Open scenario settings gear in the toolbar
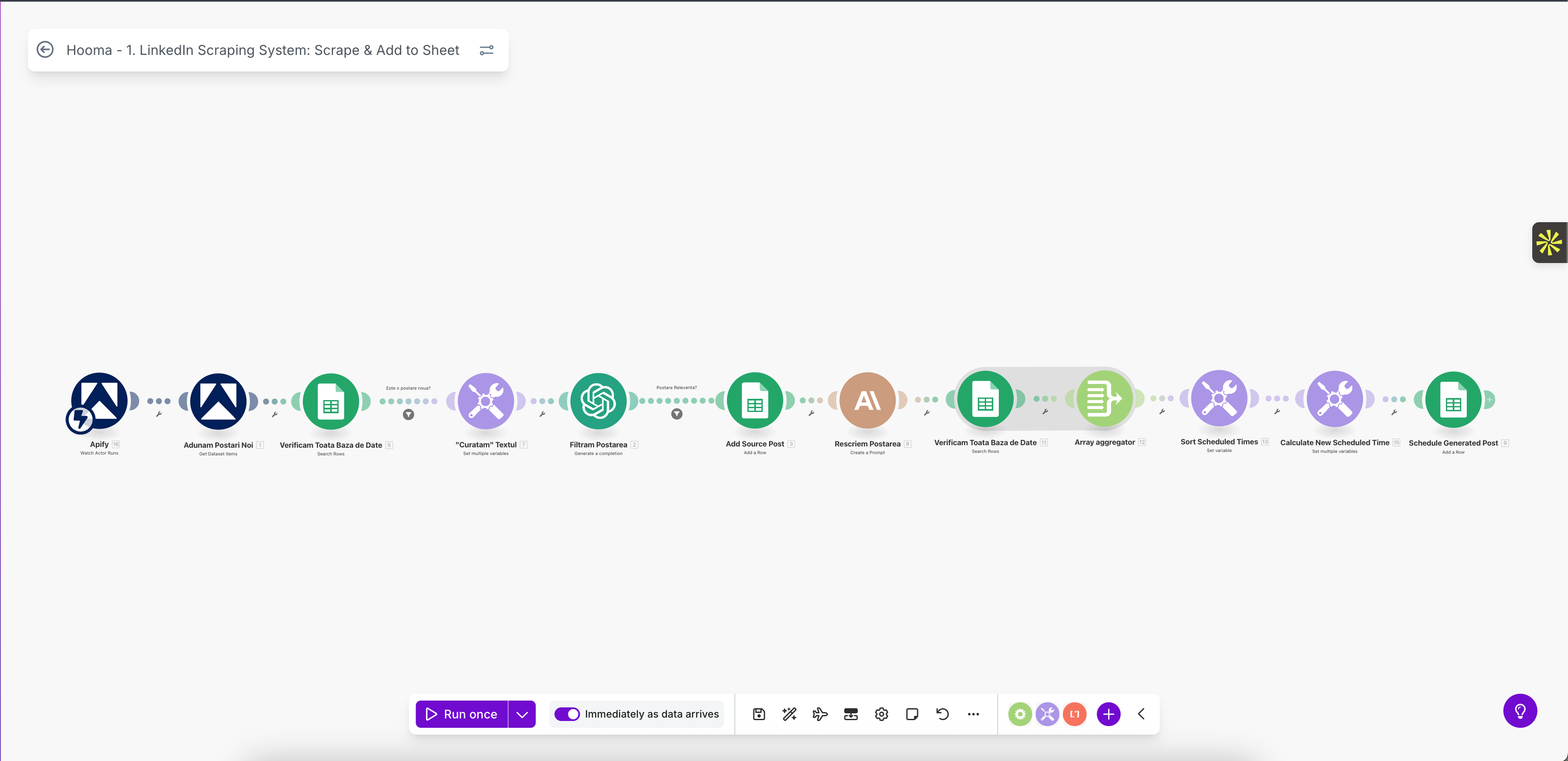The image size is (1568, 761). 881,714
